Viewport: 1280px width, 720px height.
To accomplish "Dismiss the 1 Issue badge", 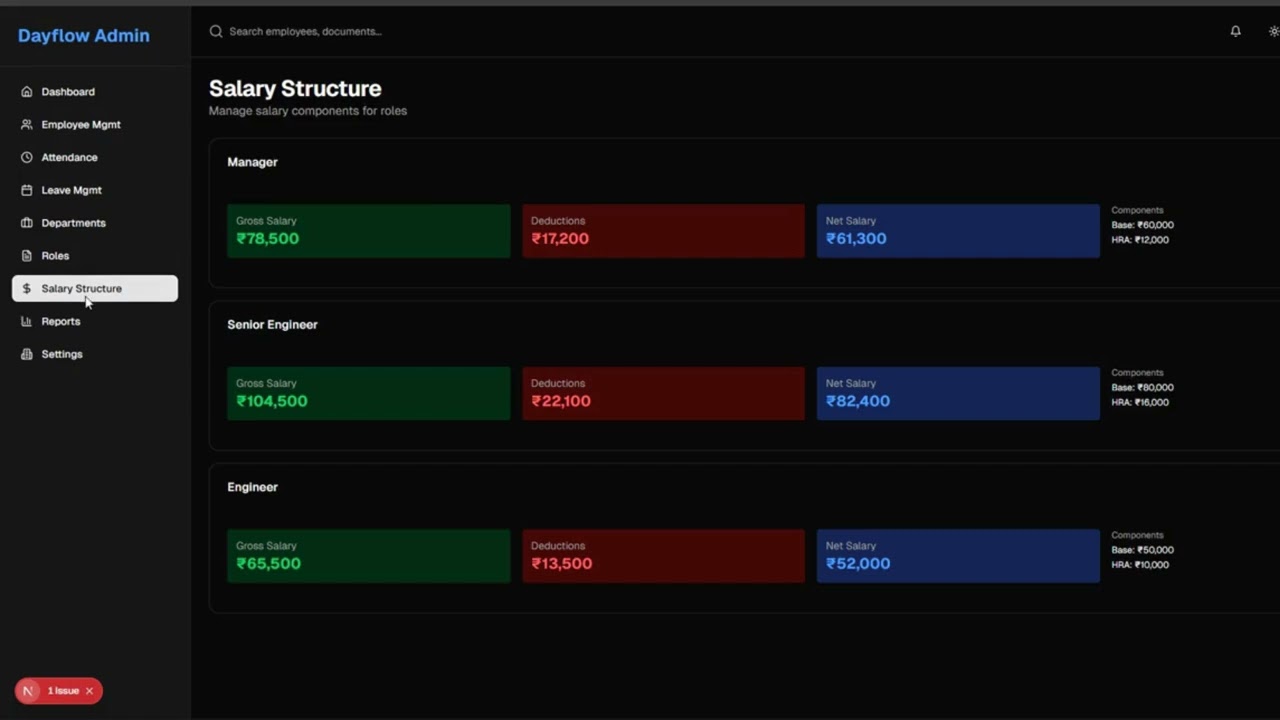I will [89, 691].
